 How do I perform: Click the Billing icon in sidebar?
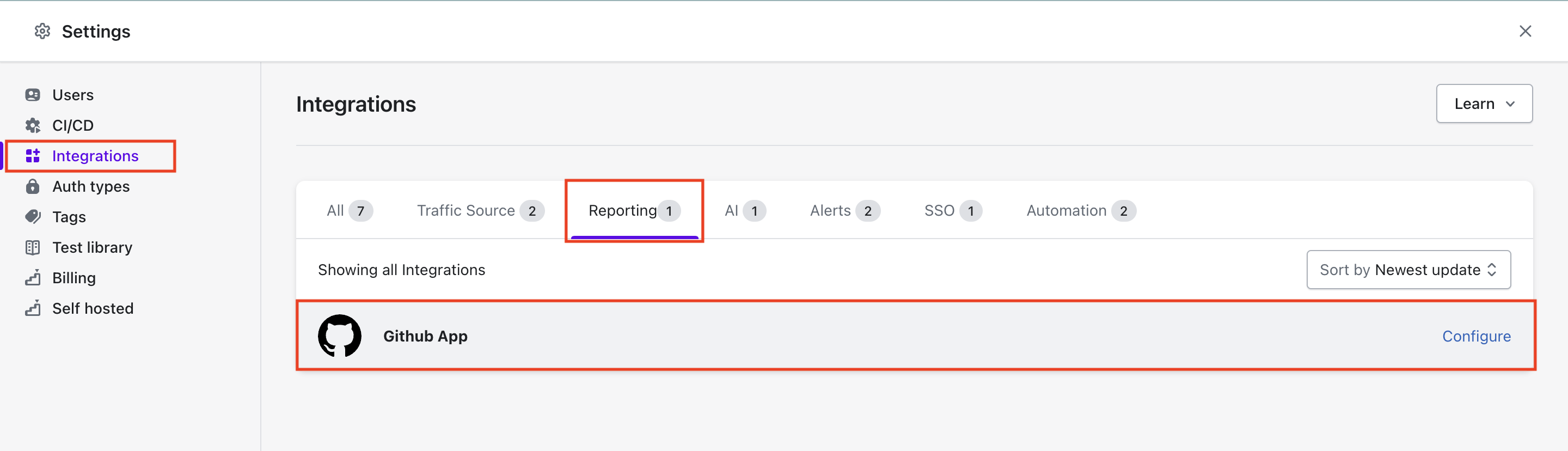pos(33,278)
